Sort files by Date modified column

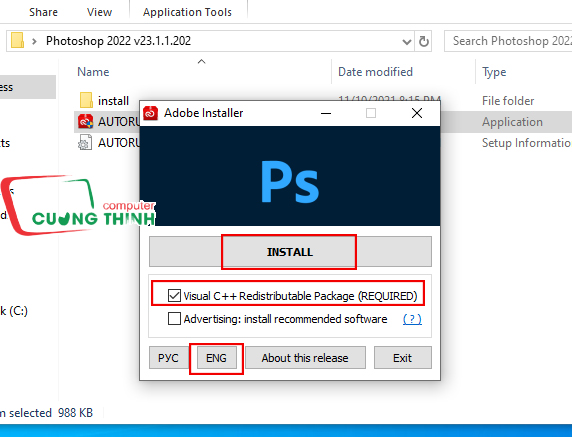pyautogui.click(x=375, y=72)
